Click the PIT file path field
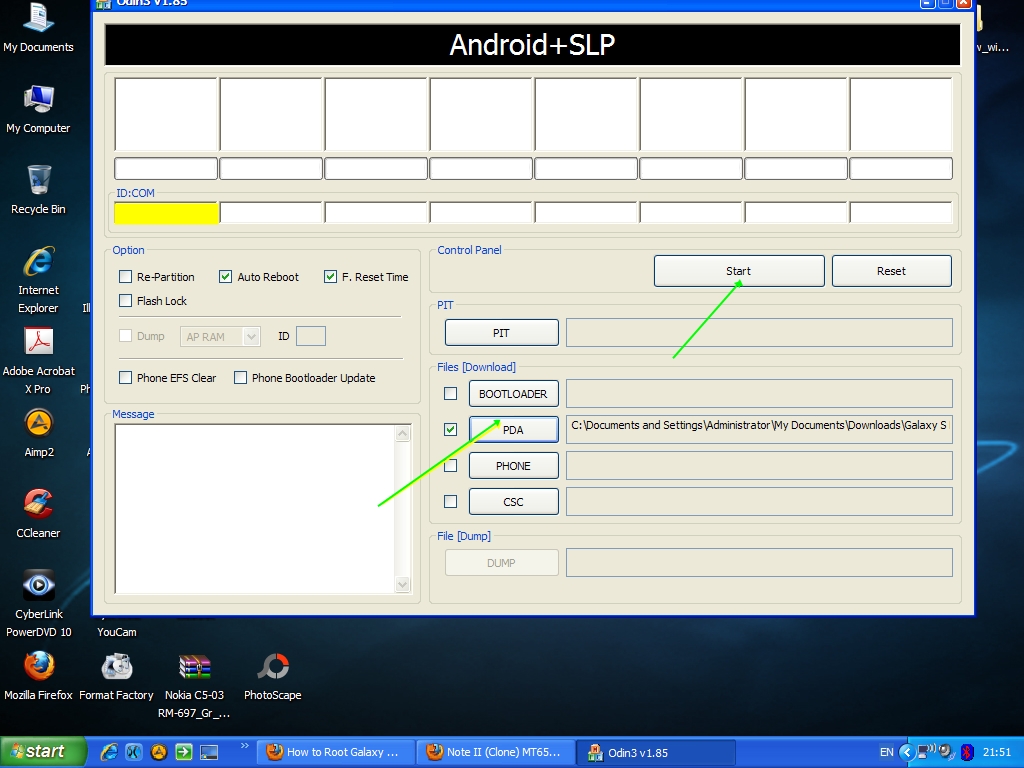The width and height of the screenshot is (1024, 768). 759,333
